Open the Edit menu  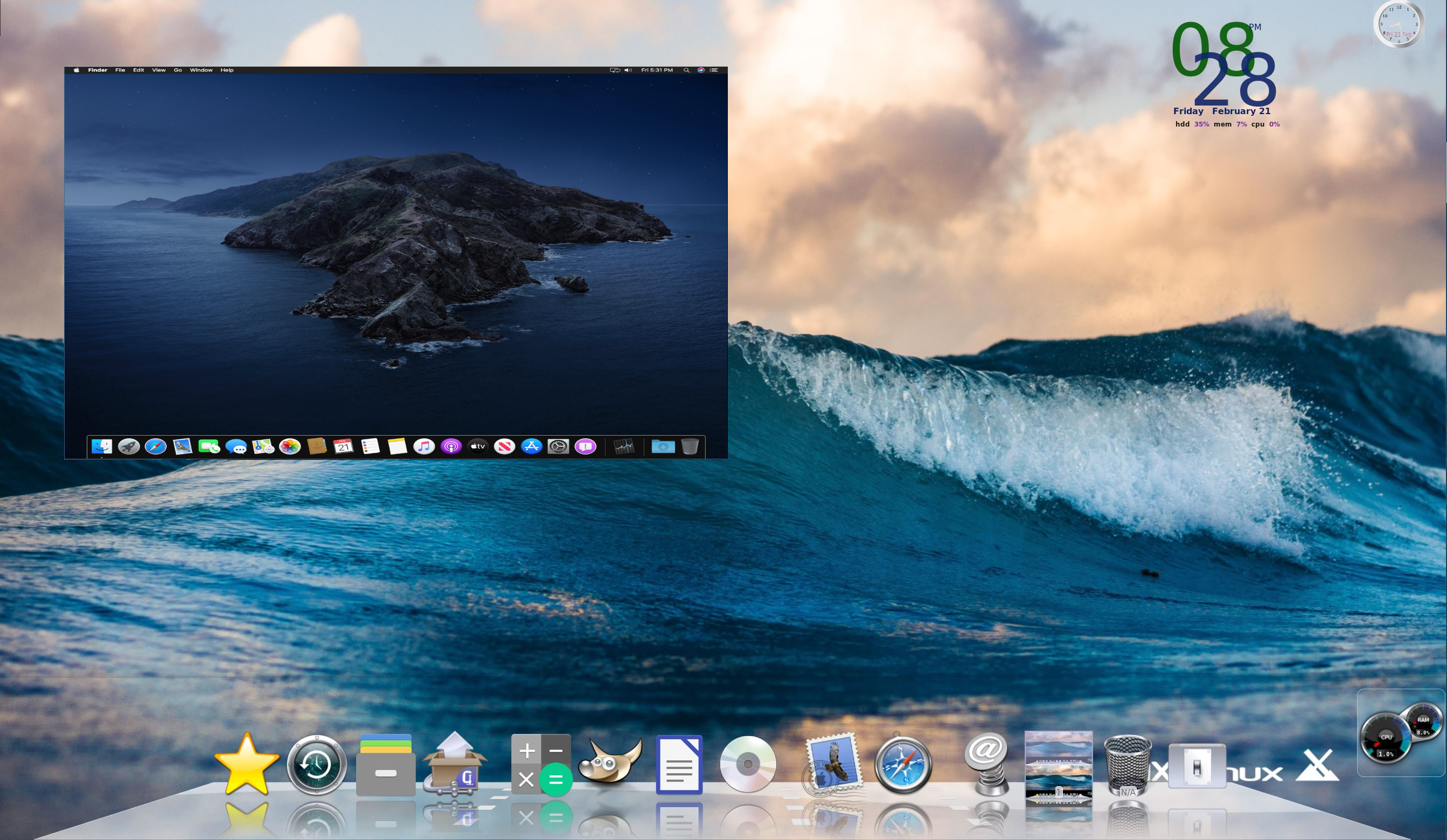(x=138, y=70)
